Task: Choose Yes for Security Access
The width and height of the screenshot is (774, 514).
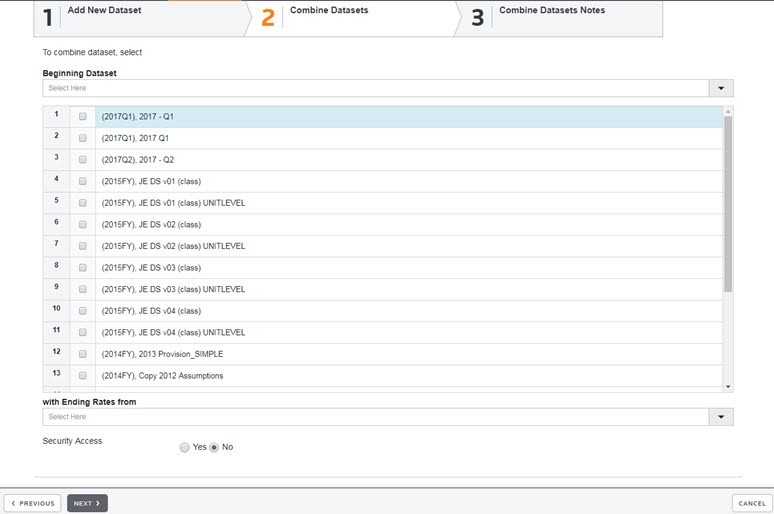Action: 184,447
